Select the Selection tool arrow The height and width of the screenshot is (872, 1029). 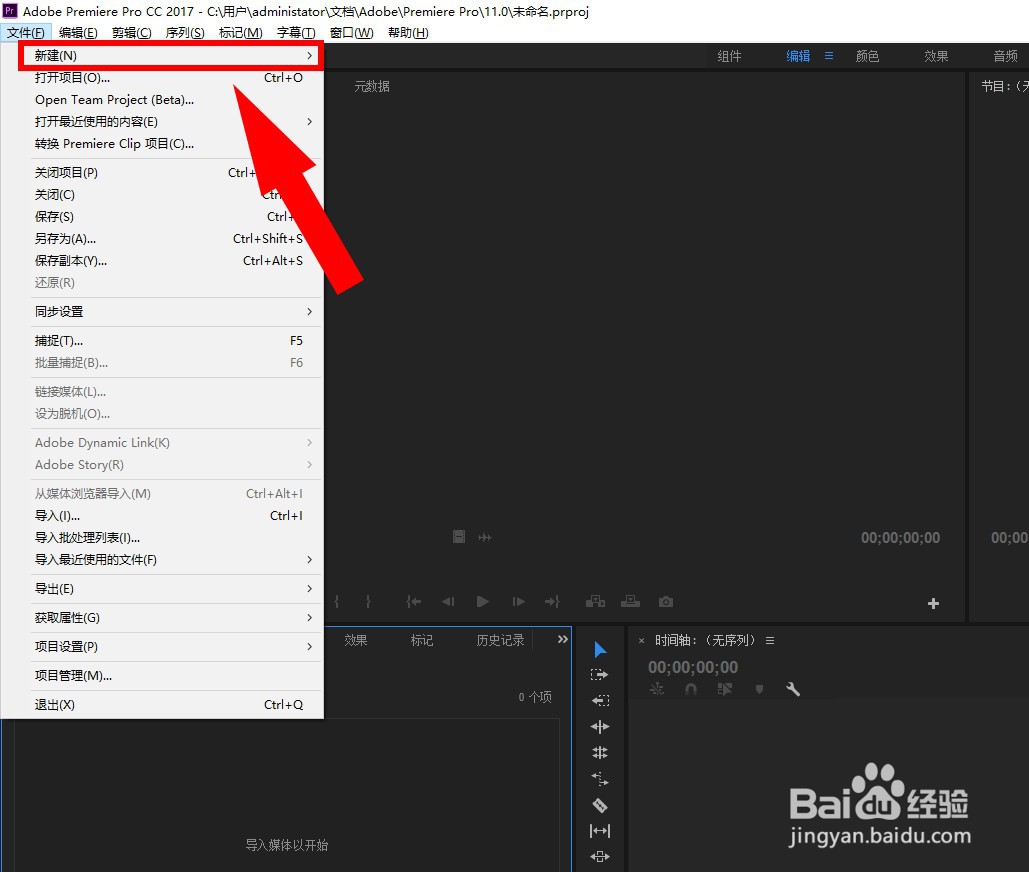coord(600,650)
